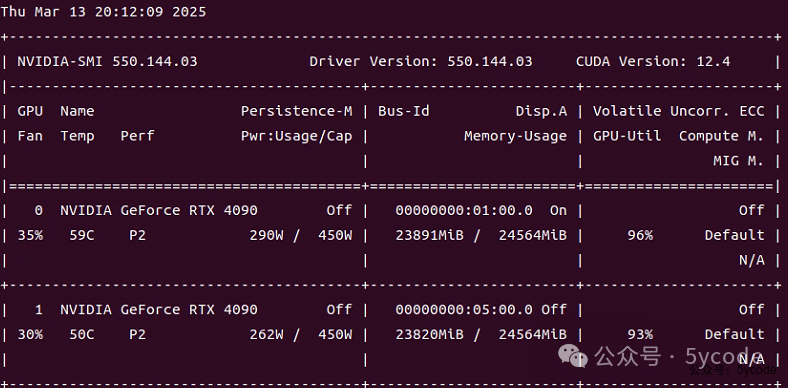Click the GPU-Util header

click(627, 136)
